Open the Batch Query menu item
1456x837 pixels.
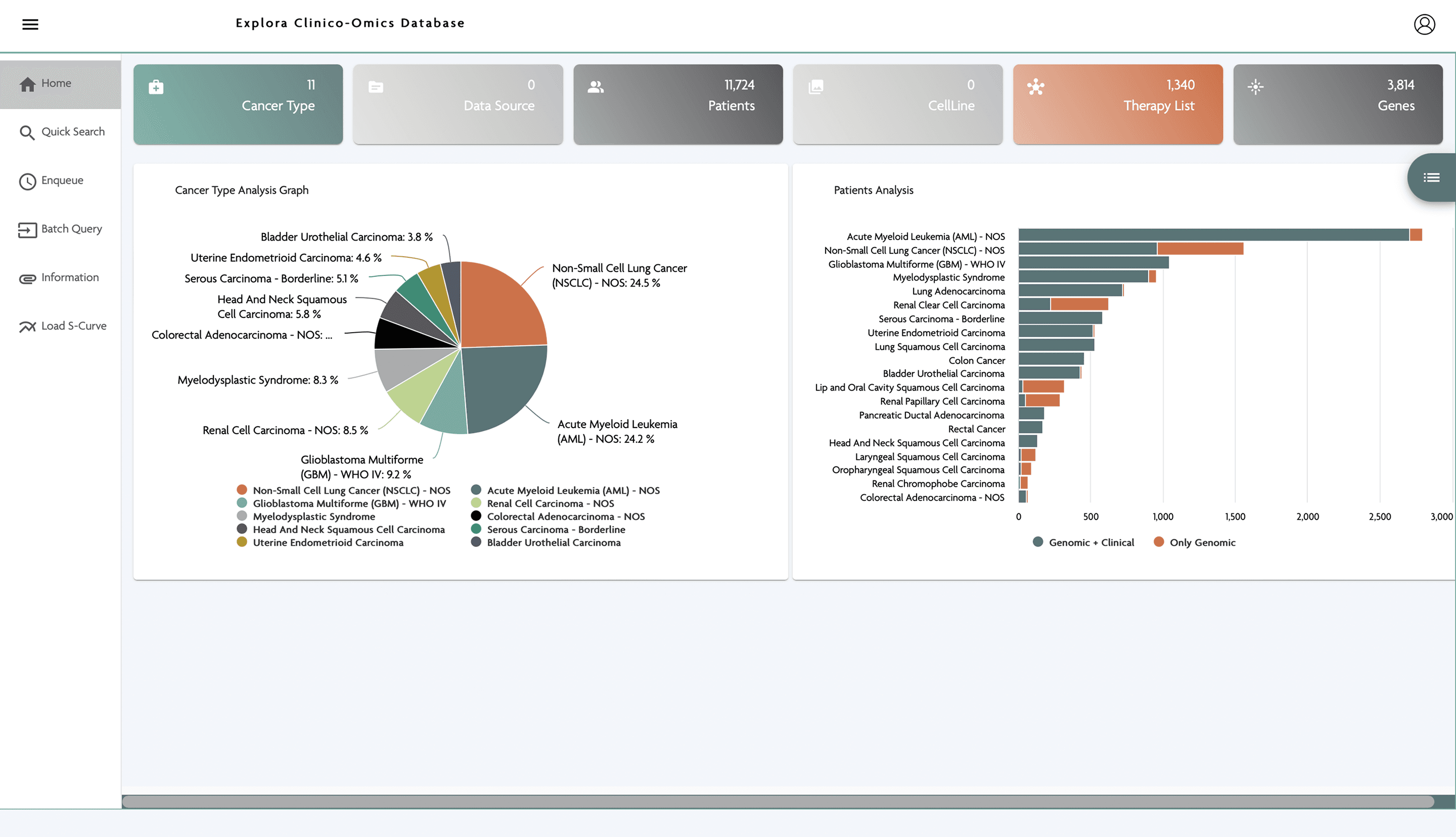(x=71, y=229)
